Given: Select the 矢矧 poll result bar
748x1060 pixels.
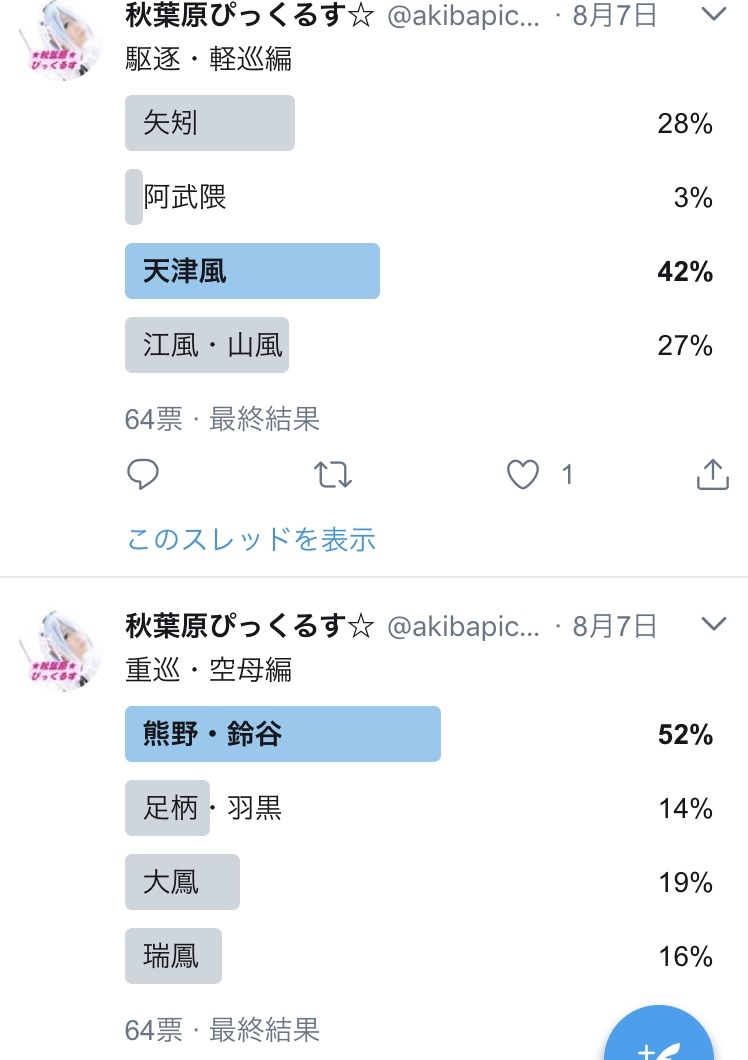Looking at the screenshot, I should click(210, 123).
